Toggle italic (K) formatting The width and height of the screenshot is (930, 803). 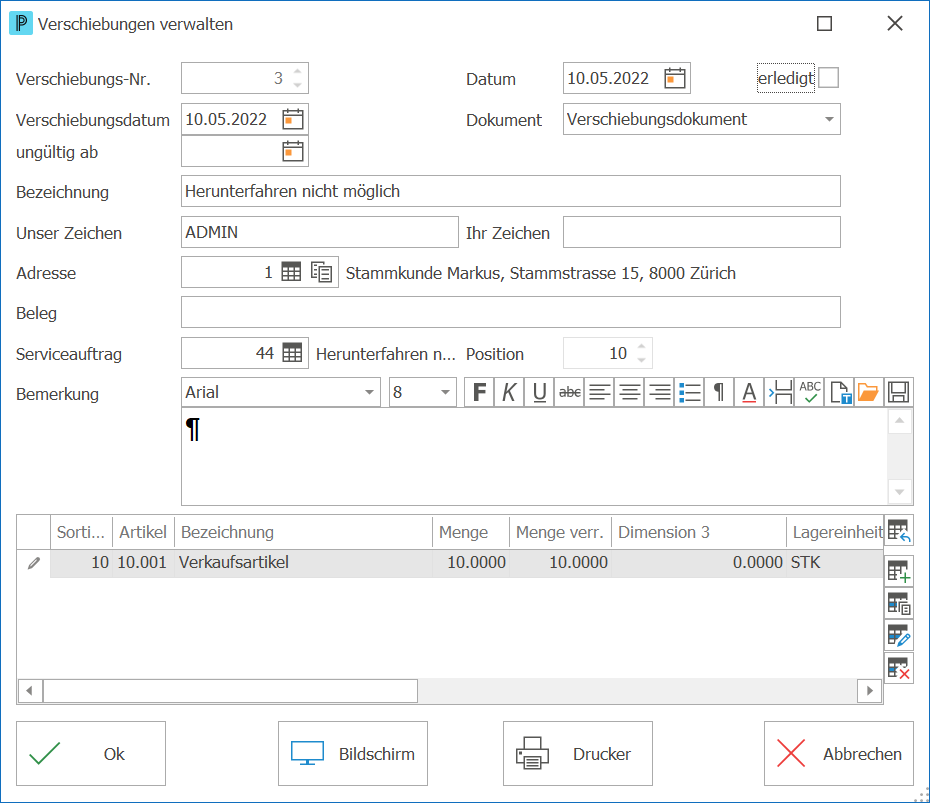pos(509,392)
